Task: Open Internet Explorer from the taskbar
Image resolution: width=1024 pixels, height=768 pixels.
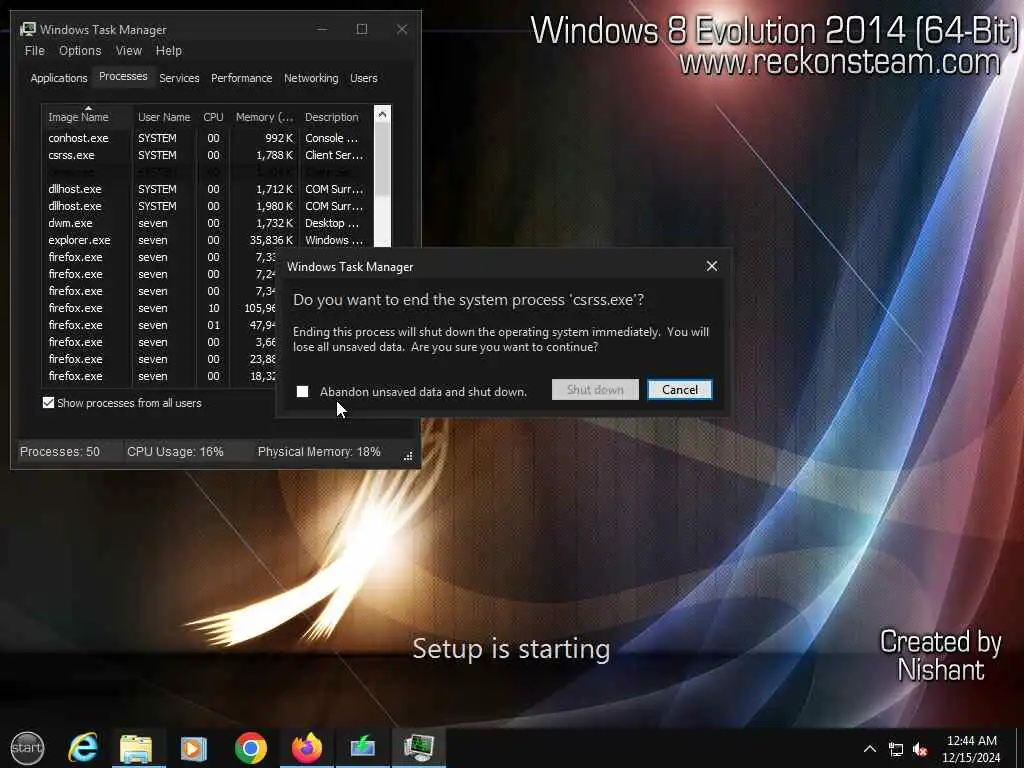Action: [x=83, y=747]
